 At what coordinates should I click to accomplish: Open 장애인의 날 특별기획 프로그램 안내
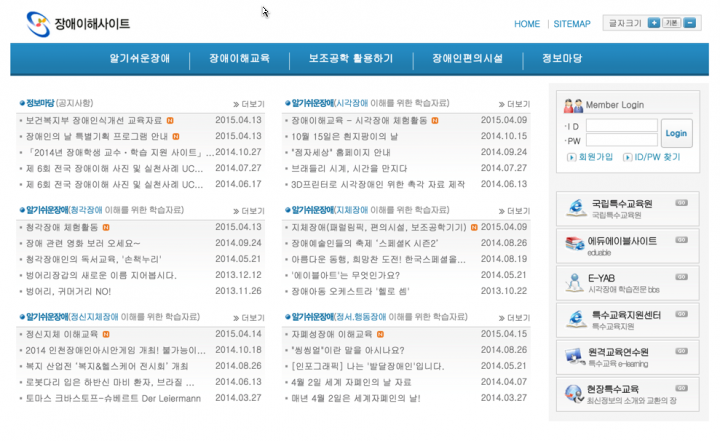[97, 136]
